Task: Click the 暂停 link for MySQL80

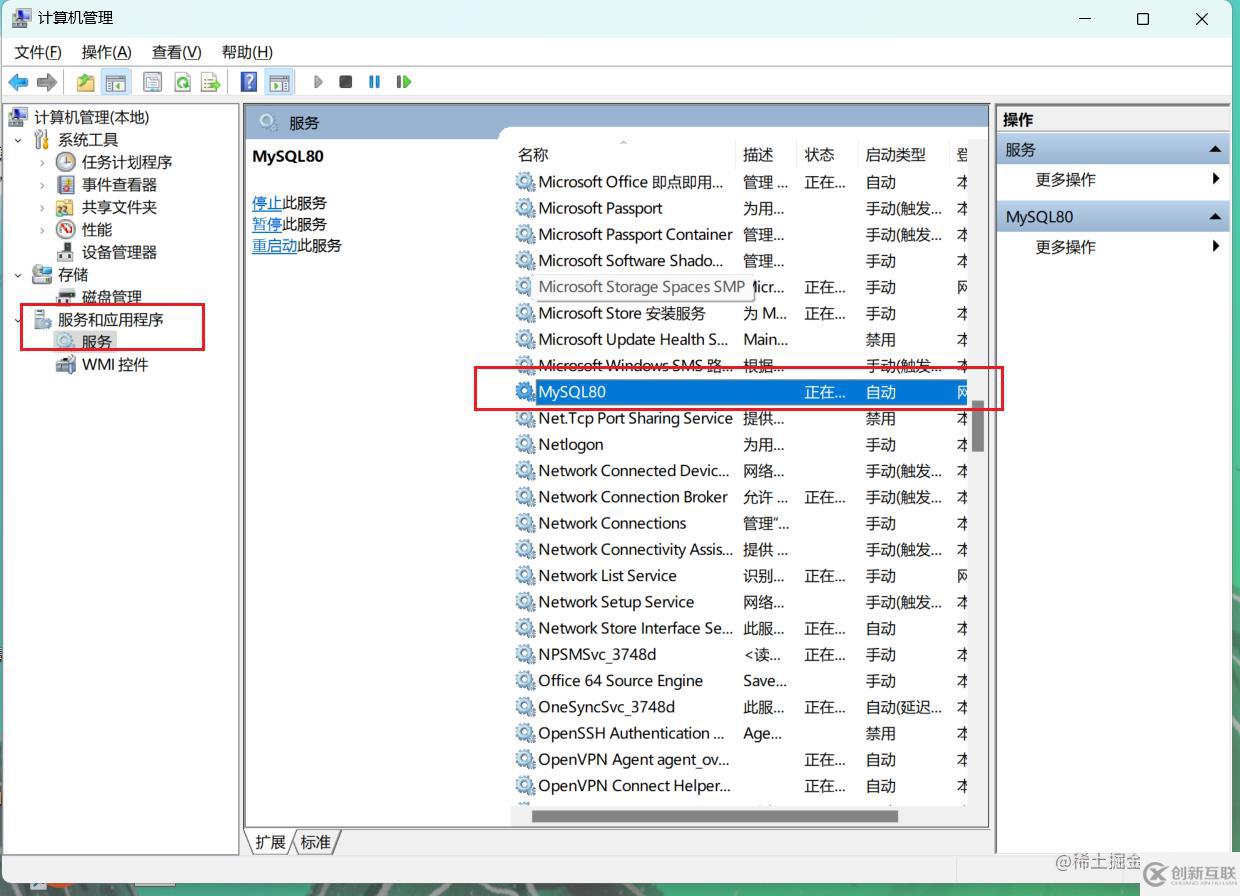Action: coord(267,224)
